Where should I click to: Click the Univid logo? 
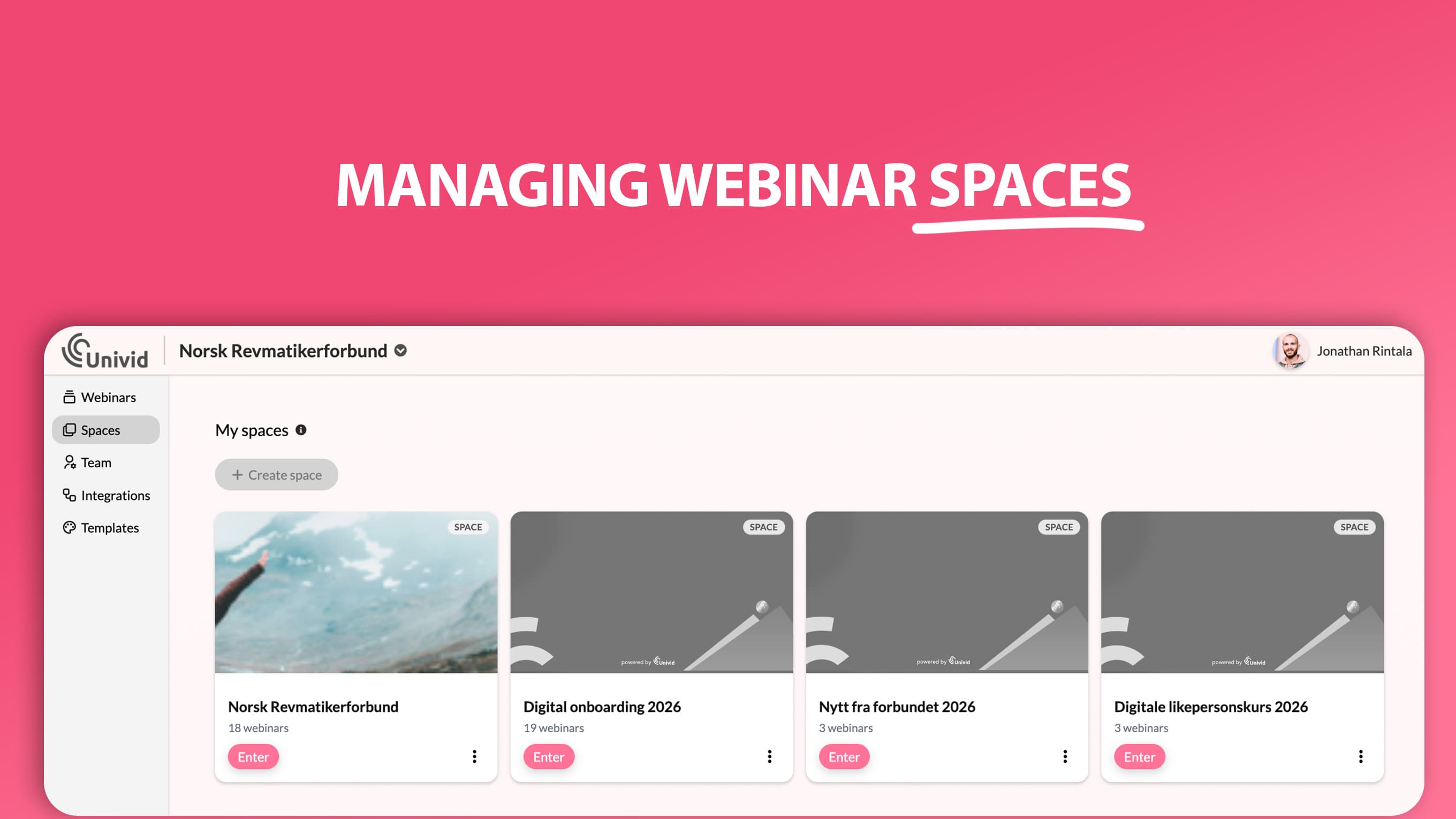tap(104, 351)
